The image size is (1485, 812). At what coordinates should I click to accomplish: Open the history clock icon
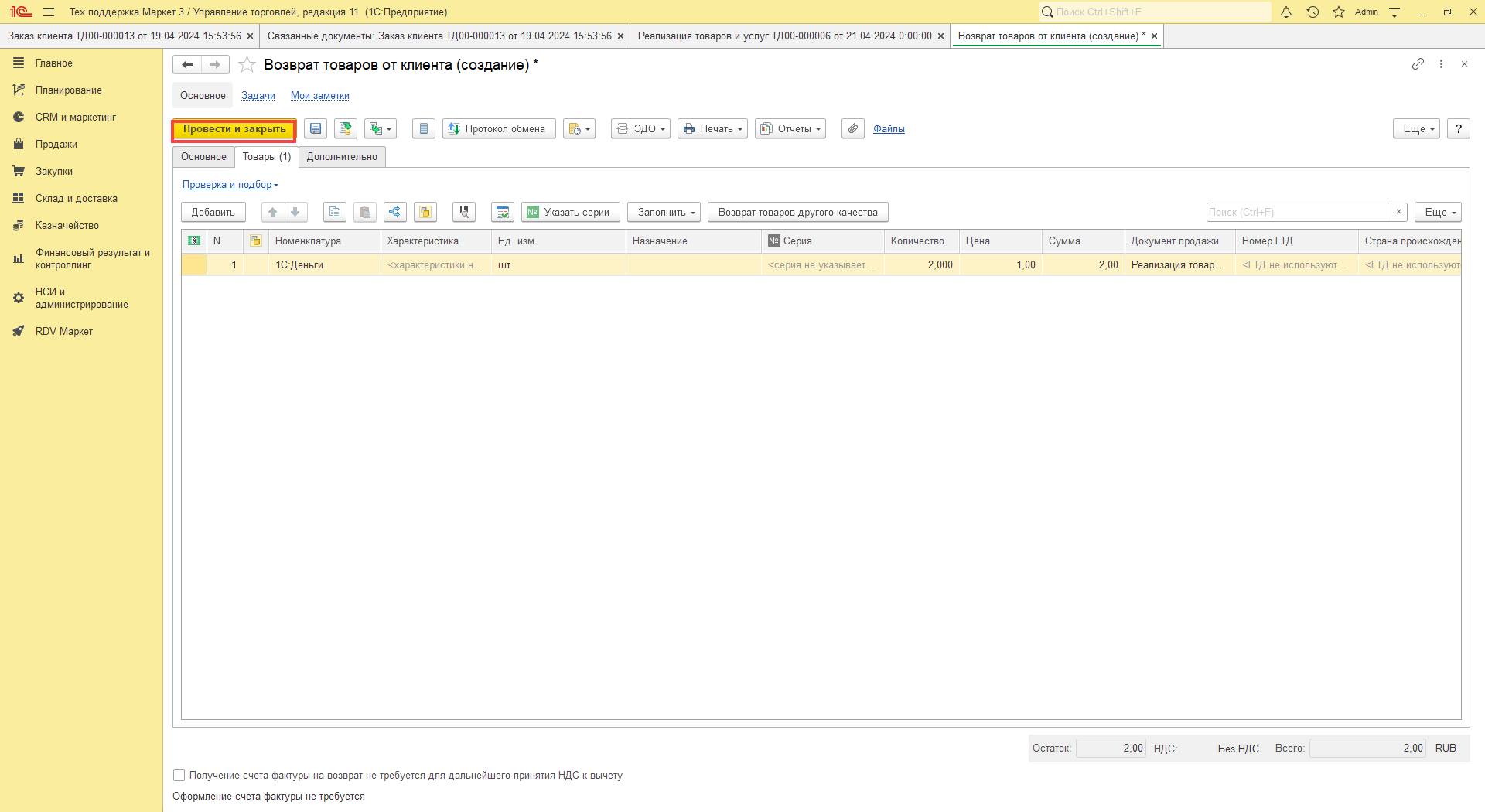pos(1313,12)
